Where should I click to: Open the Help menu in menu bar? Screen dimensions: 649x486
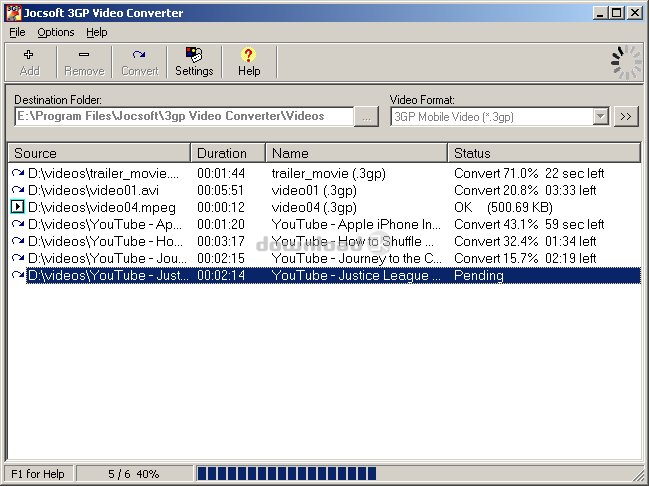96,32
